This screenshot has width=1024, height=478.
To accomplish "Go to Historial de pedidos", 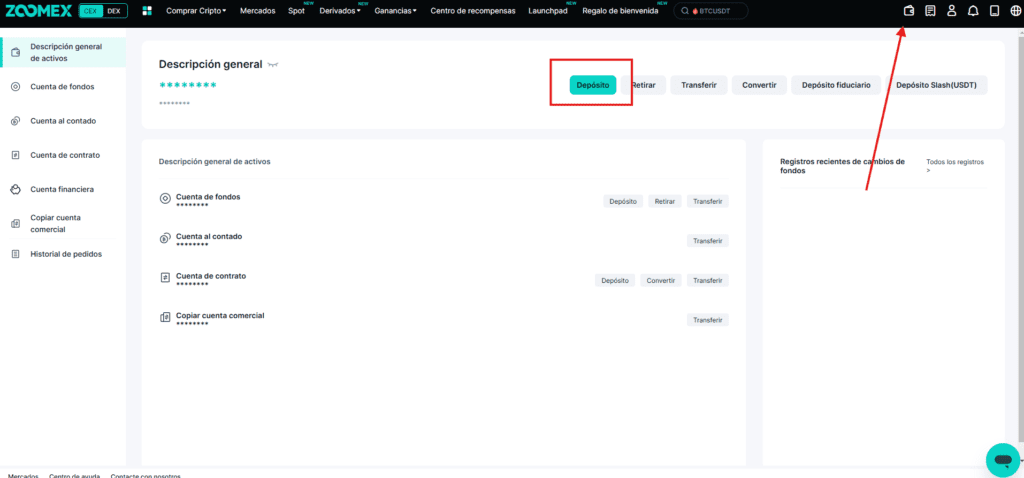I will coord(66,254).
